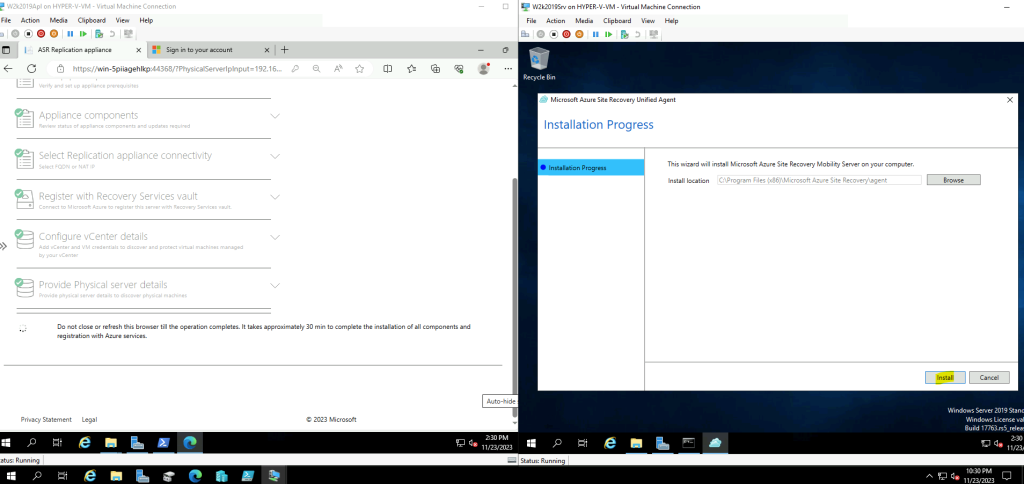Open the Legal link

89,419
